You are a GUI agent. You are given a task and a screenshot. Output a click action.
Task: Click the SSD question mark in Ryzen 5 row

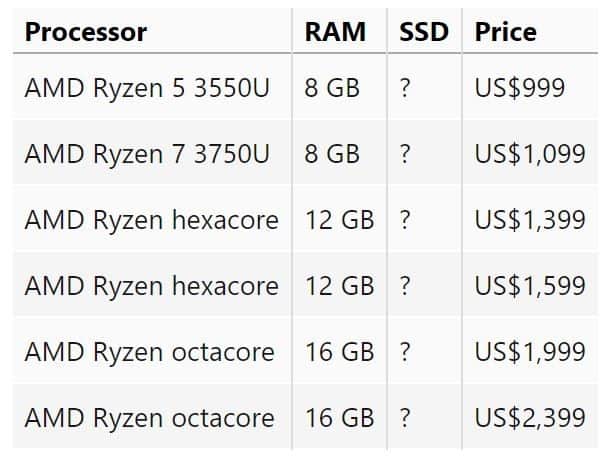pos(404,88)
